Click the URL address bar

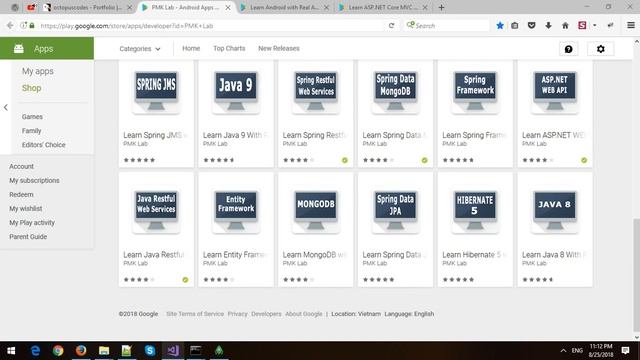tap(212, 26)
